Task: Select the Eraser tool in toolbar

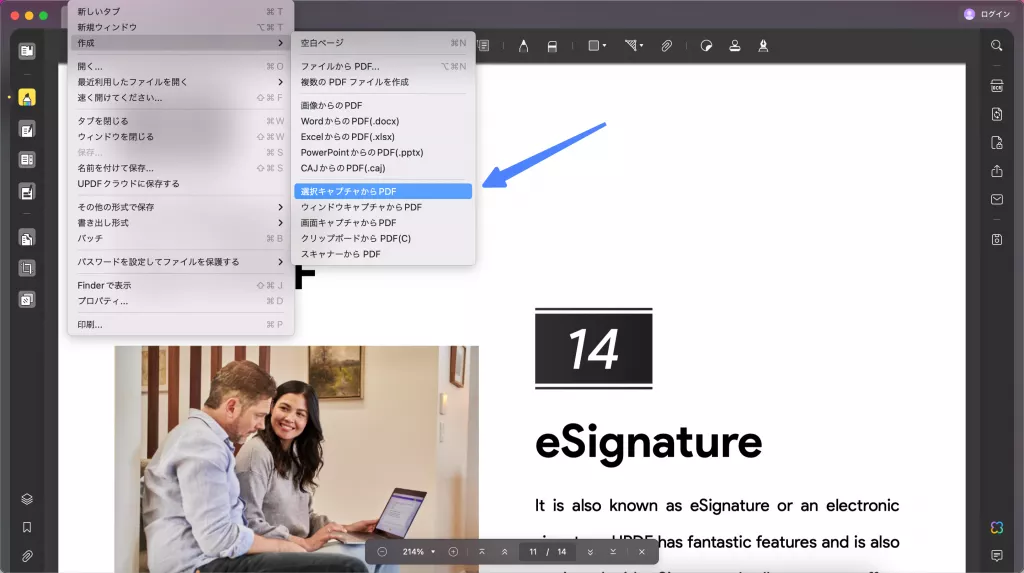Action: click(552, 46)
